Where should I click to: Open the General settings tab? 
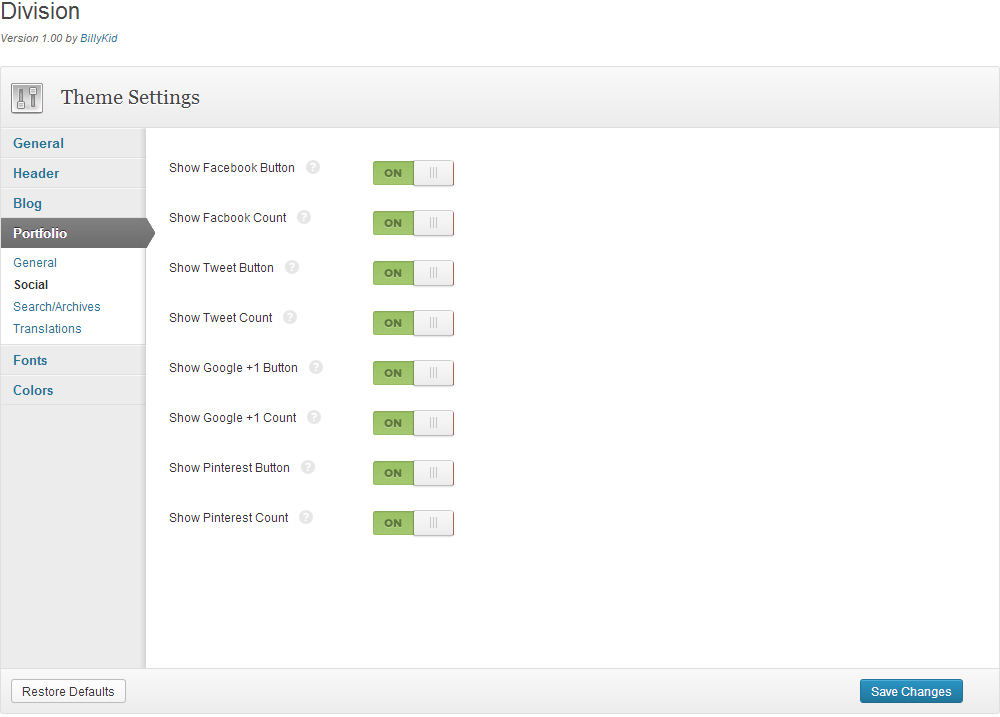[73, 144]
